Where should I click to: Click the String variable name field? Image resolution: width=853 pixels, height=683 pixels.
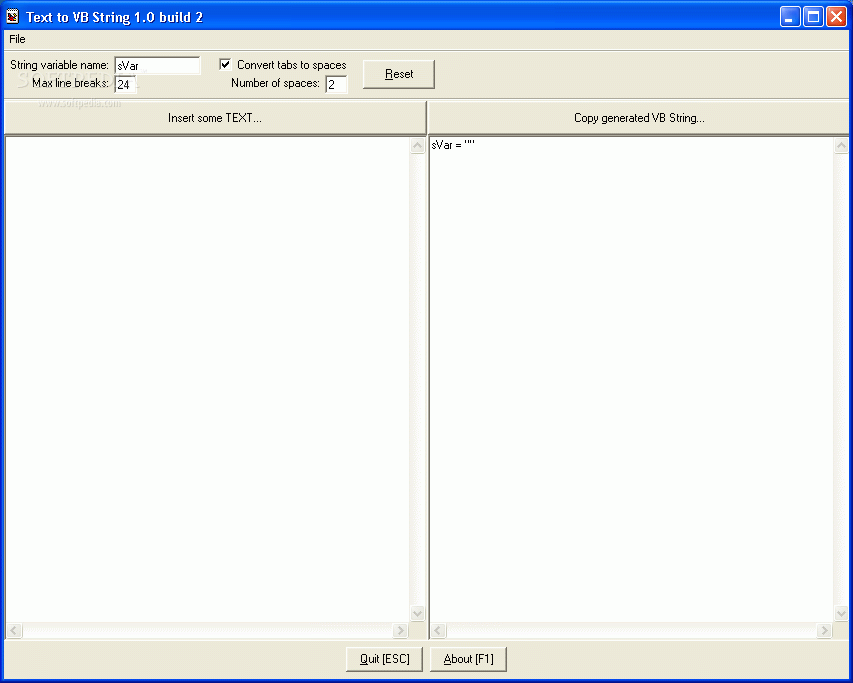[x=157, y=65]
